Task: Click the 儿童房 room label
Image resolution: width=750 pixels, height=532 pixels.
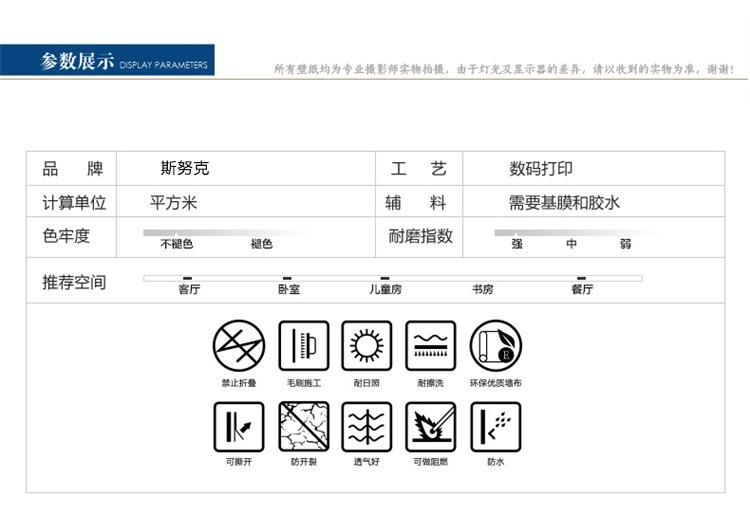Action: coord(385,289)
